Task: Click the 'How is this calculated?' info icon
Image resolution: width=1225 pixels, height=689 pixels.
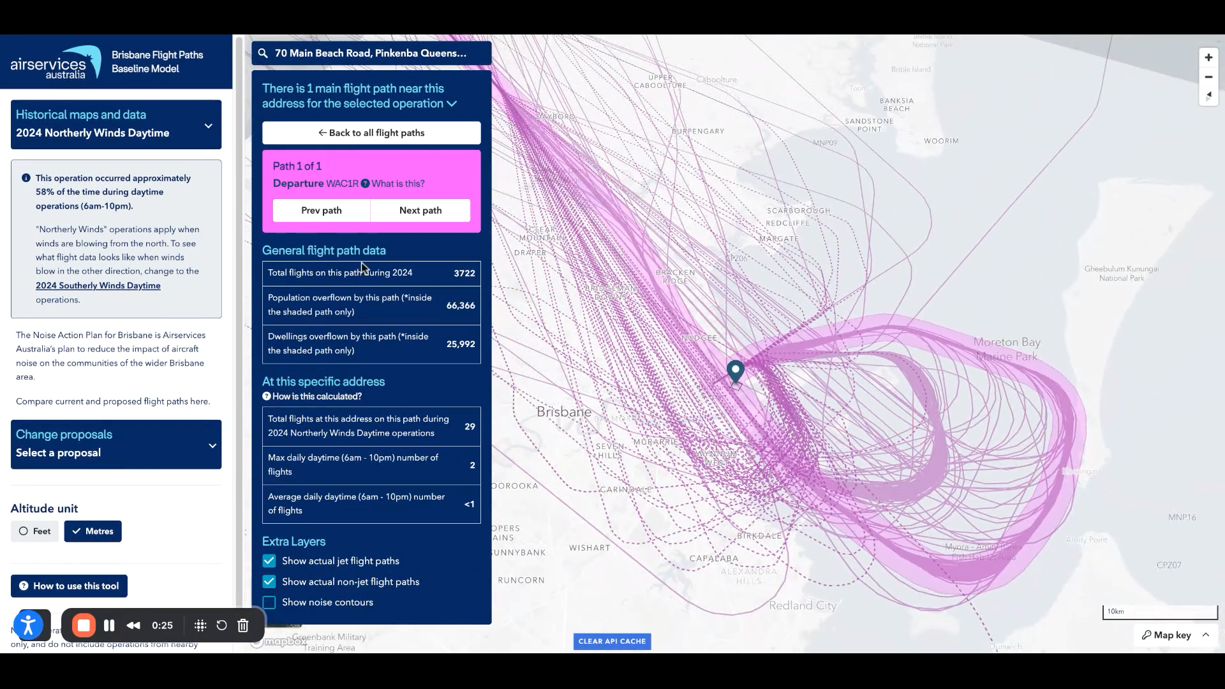Action: [x=266, y=397]
